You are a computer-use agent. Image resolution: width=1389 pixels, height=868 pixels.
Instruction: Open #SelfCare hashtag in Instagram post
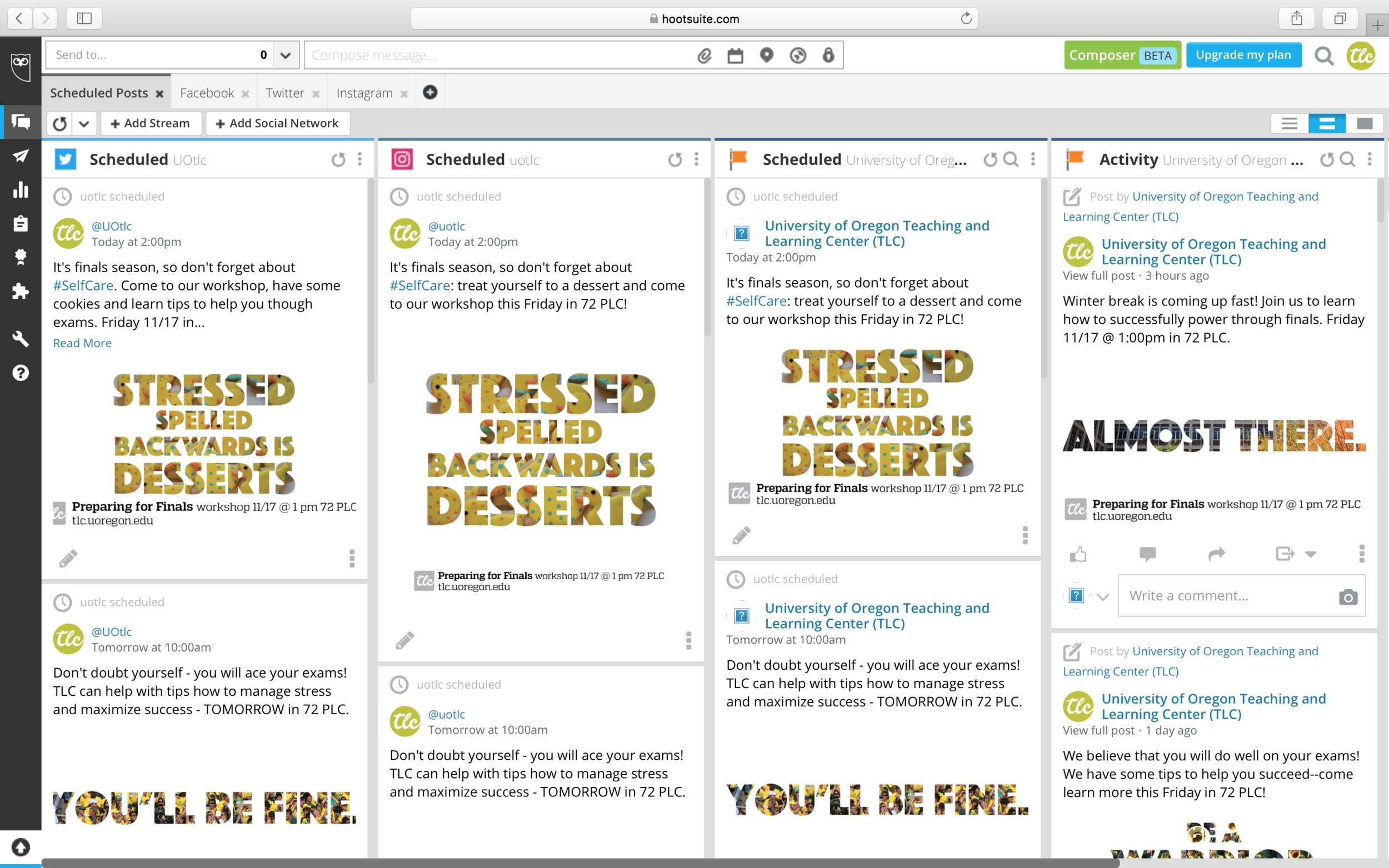tap(419, 285)
